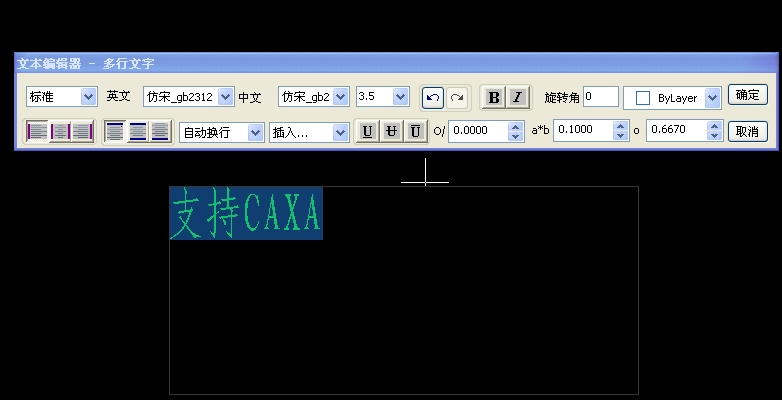This screenshot has width=782, height=400.
Task: Click the highlighted text 支持CAXA
Action: [246, 213]
